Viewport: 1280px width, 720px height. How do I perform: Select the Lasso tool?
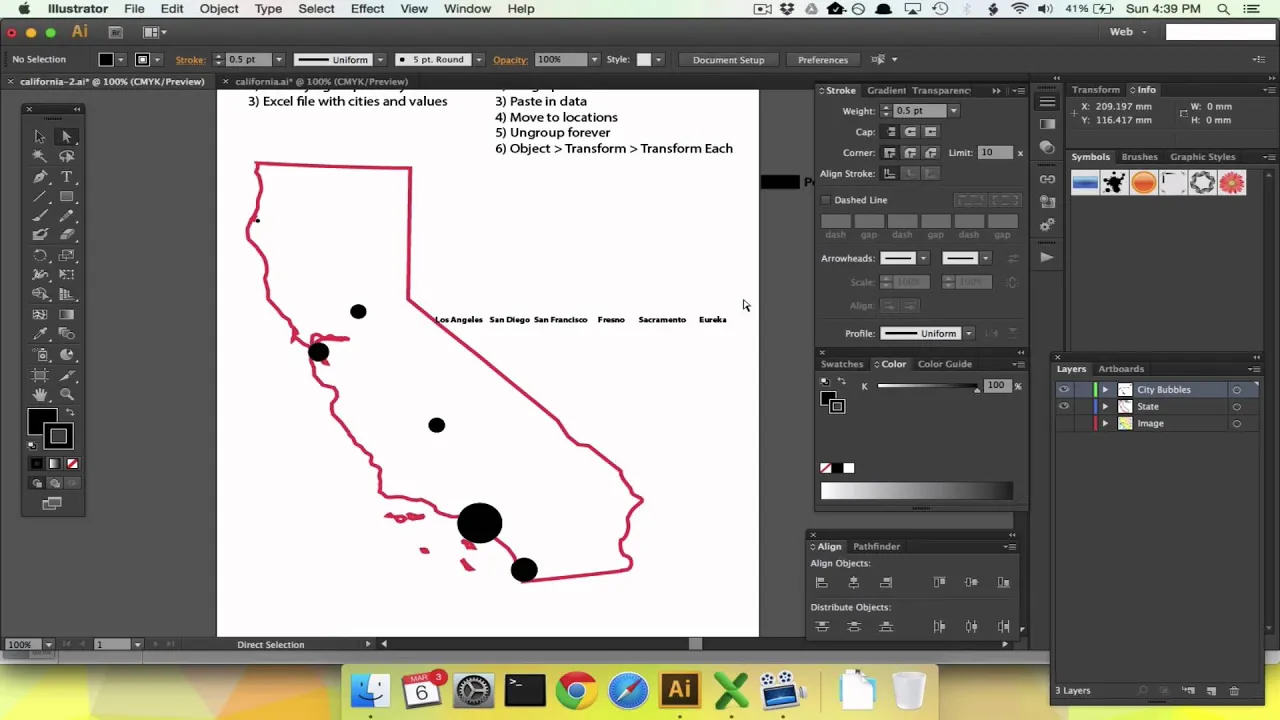[x=67, y=156]
